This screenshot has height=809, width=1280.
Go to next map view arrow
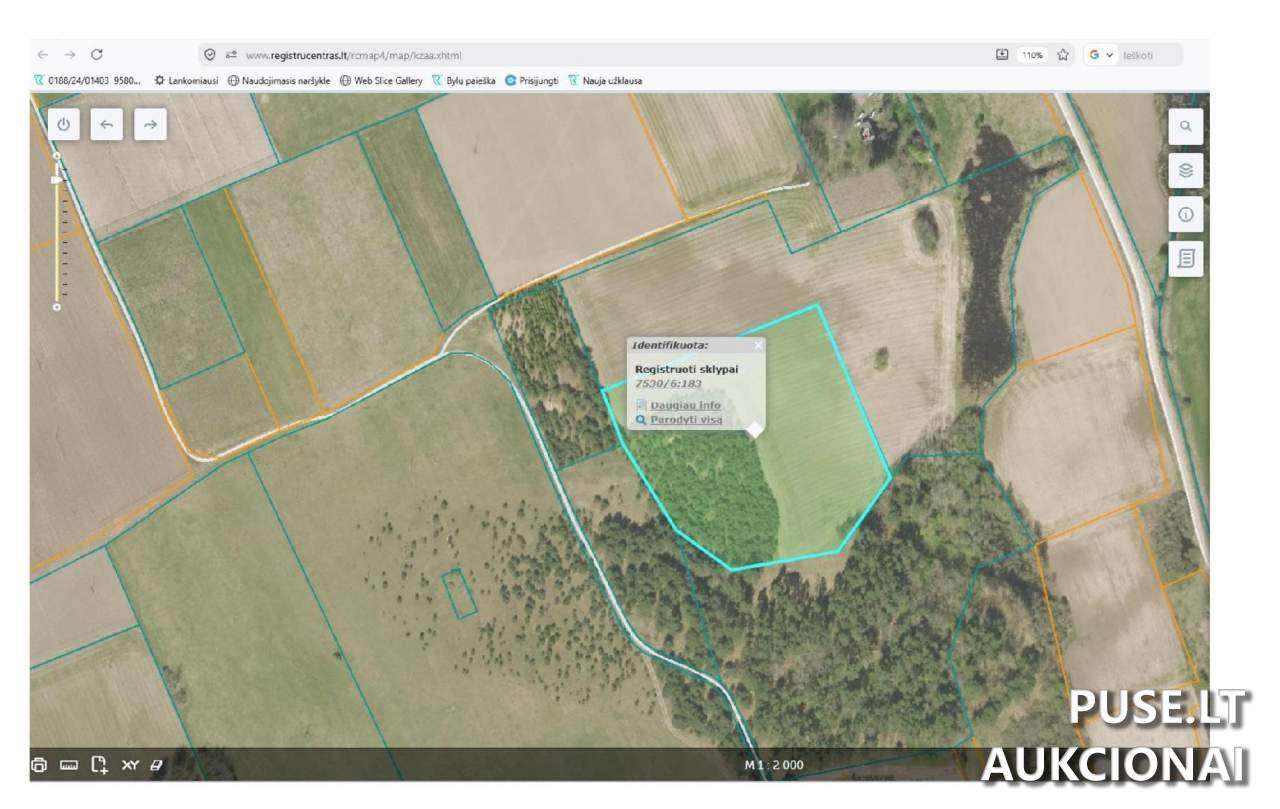click(150, 124)
